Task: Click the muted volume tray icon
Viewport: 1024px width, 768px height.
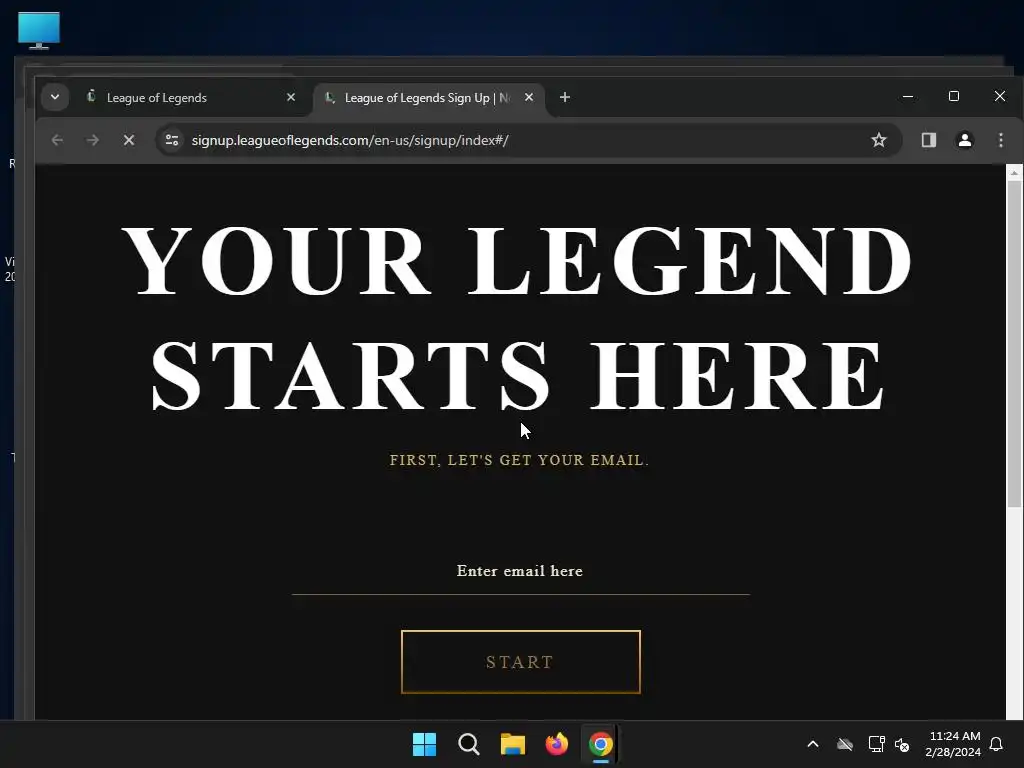Action: click(902, 744)
